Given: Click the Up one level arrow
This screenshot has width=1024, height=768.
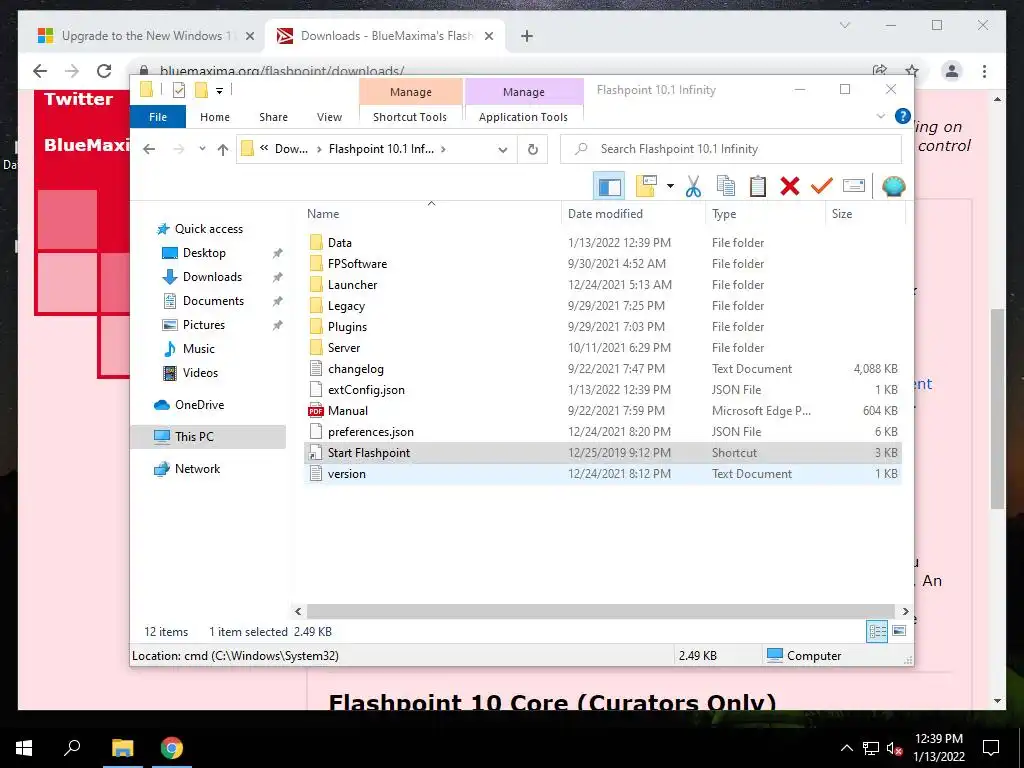Looking at the screenshot, I should click(x=223, y=150).
